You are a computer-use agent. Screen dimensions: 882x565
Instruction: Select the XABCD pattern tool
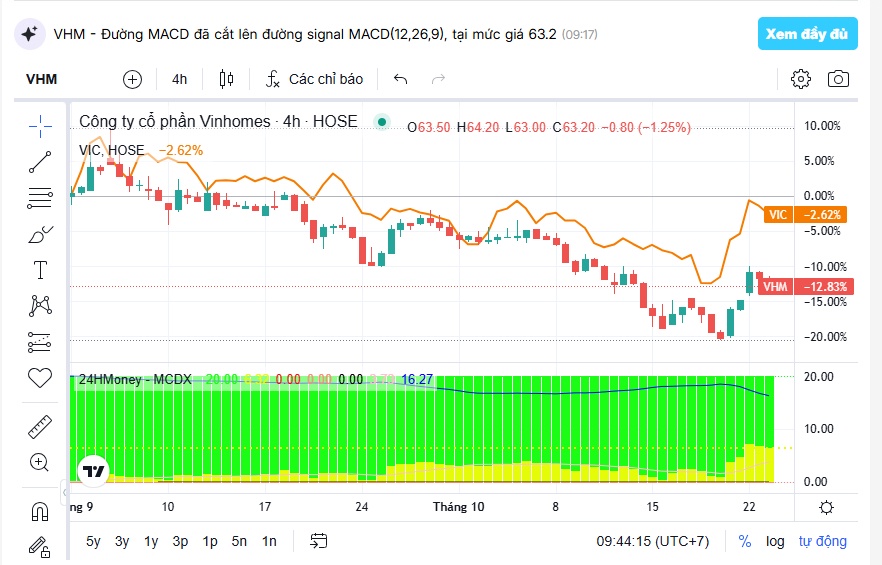[40, 306]
